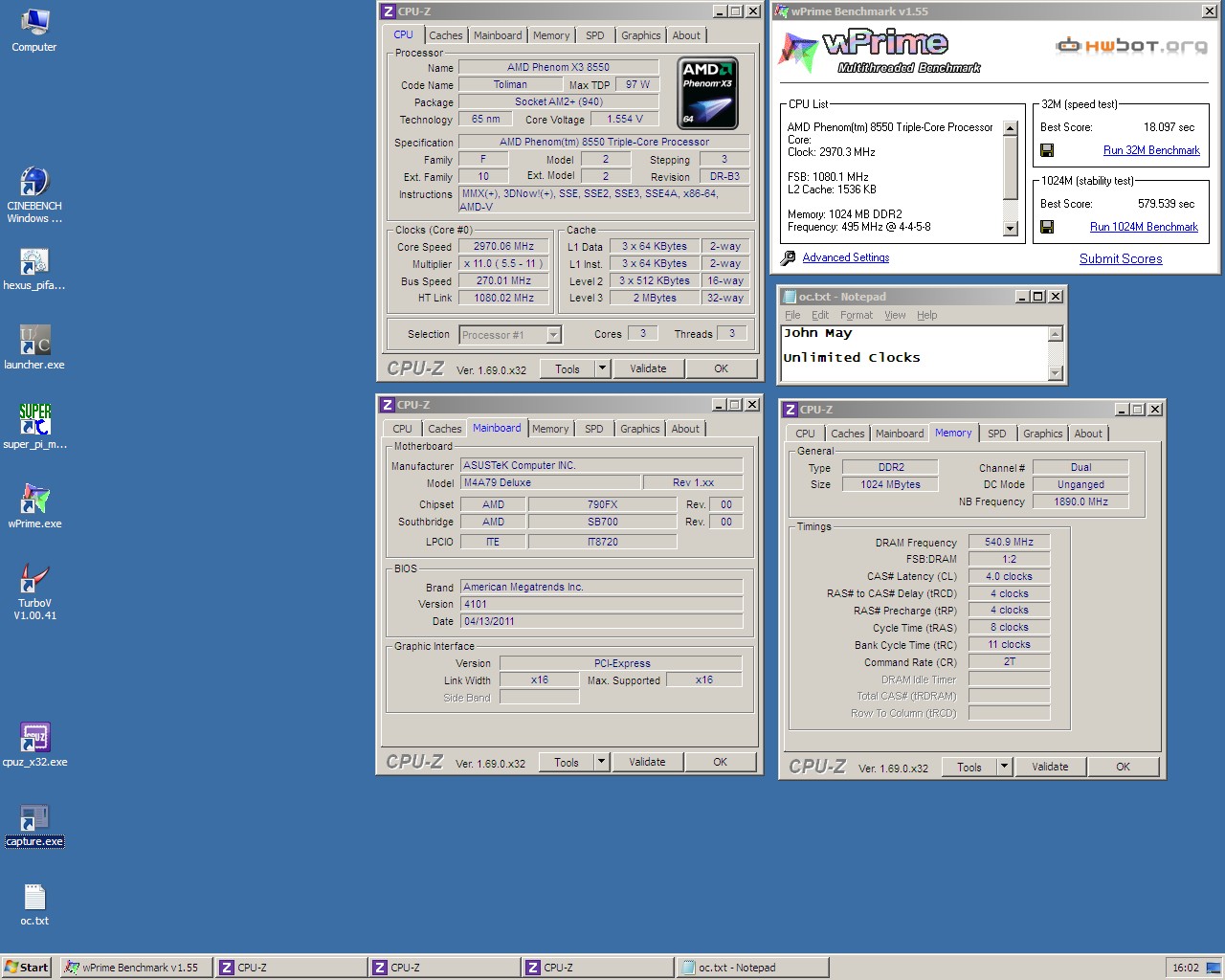Click OK in Memory CPU-Z window

(1124, 767)
